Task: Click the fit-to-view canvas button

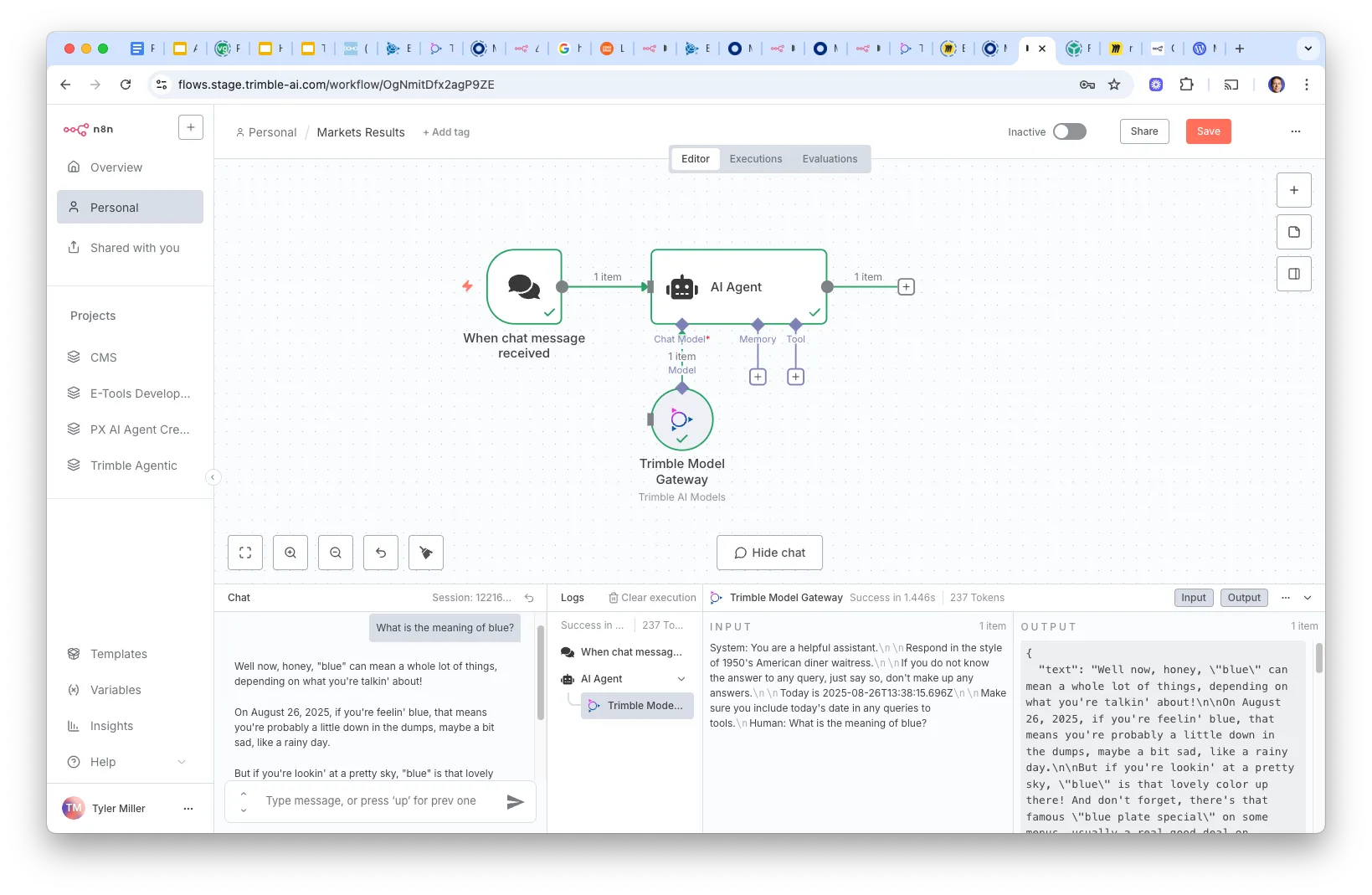Action: (245, 553)
